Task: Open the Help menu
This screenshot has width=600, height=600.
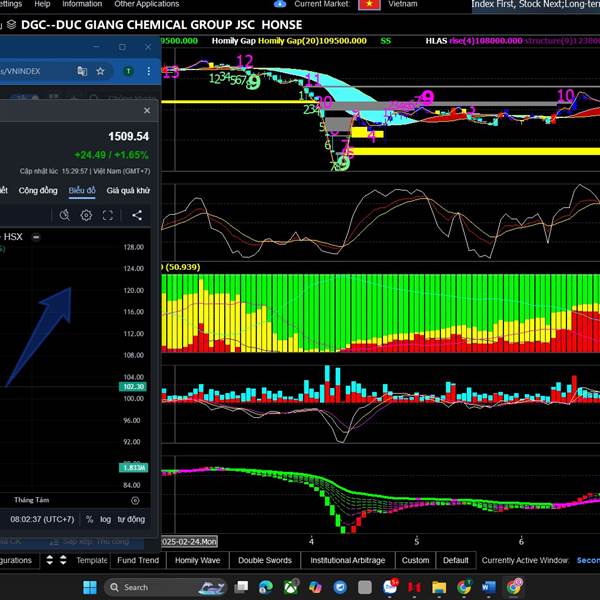Action: click(42, 4)
